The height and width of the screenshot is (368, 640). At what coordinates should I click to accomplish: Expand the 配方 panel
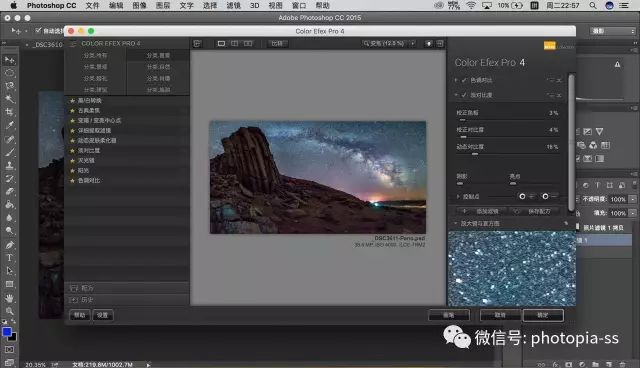127,288
